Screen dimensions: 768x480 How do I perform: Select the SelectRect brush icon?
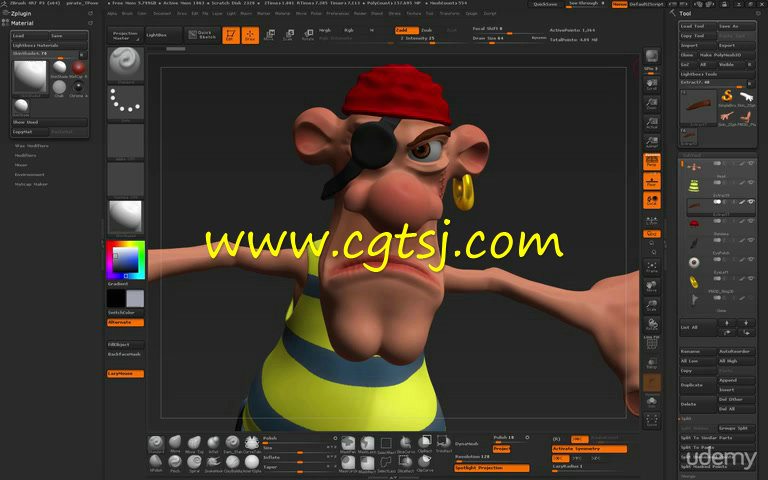(x=386, y=444)
